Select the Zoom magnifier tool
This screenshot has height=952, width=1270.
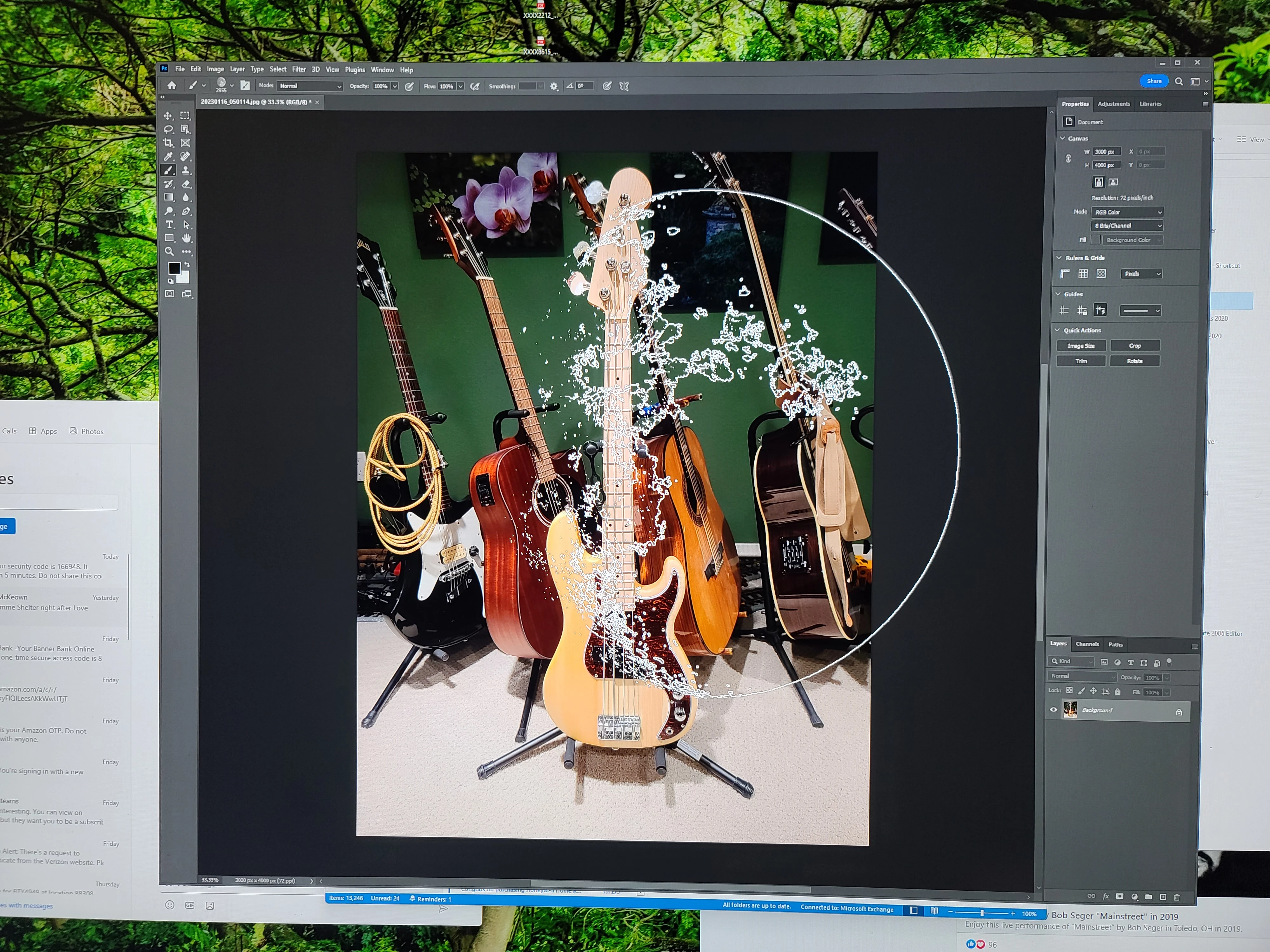click(x=169, y=251)
